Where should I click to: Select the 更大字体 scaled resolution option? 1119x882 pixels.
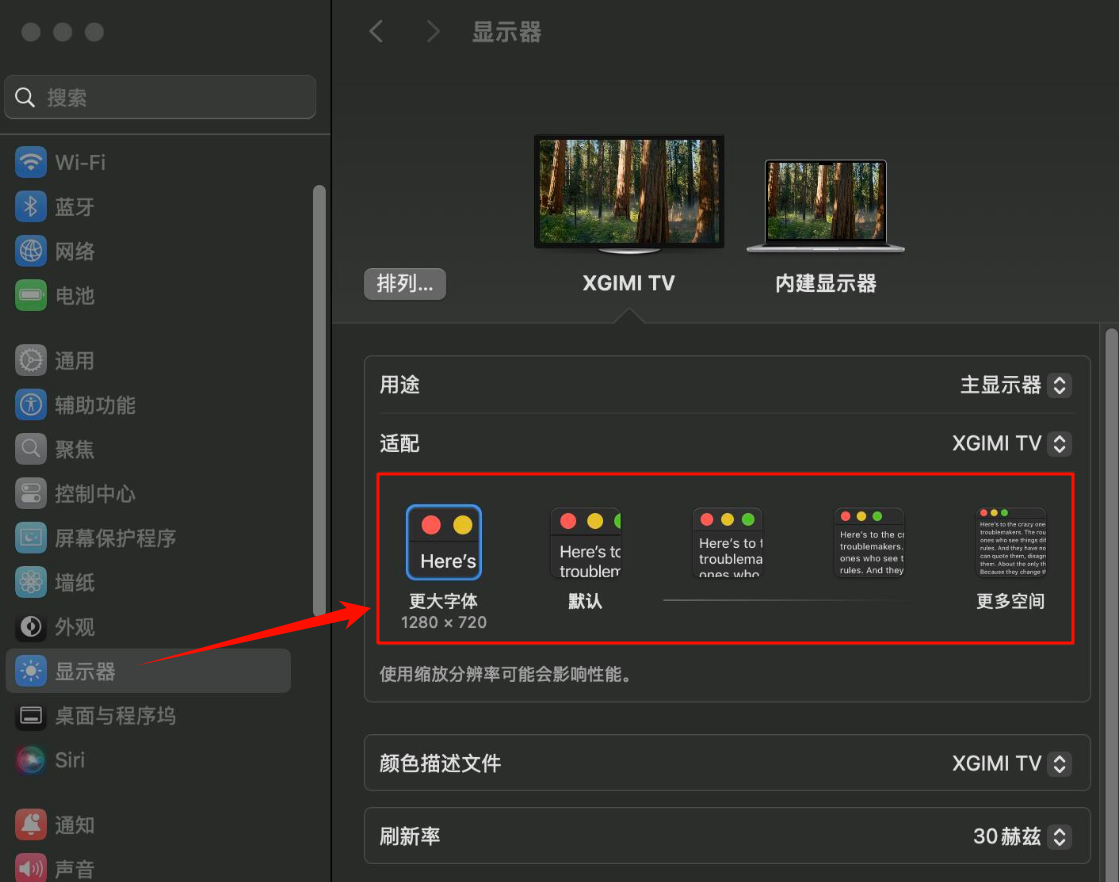443,540
